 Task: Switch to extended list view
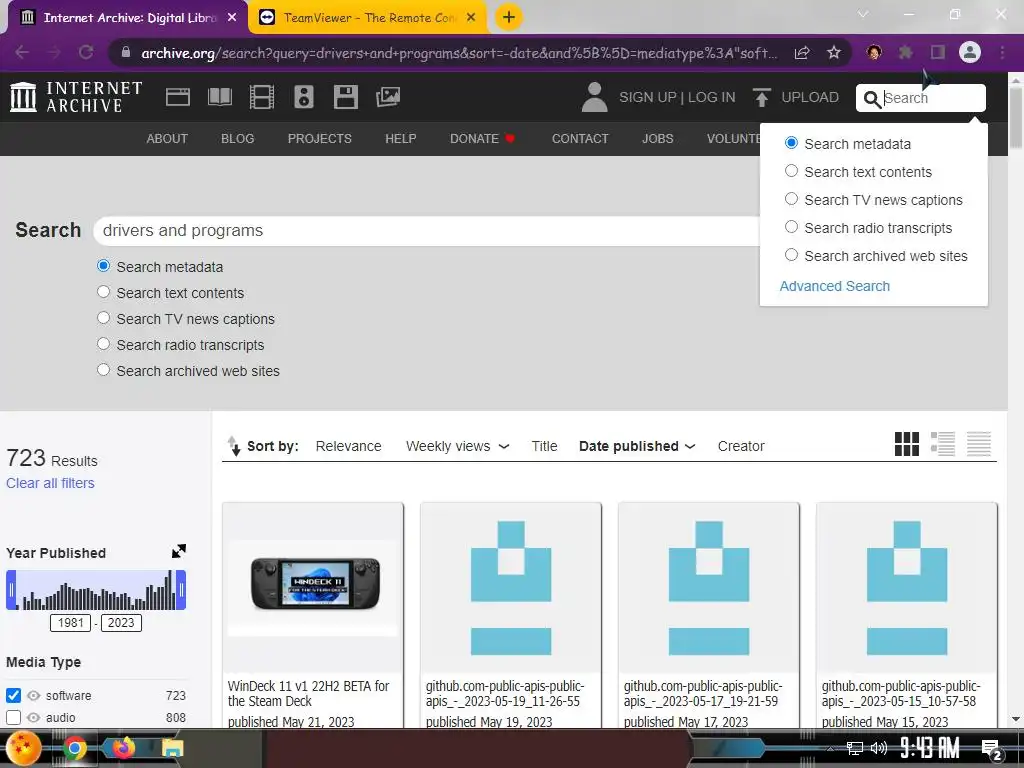(x=942, y=444)
